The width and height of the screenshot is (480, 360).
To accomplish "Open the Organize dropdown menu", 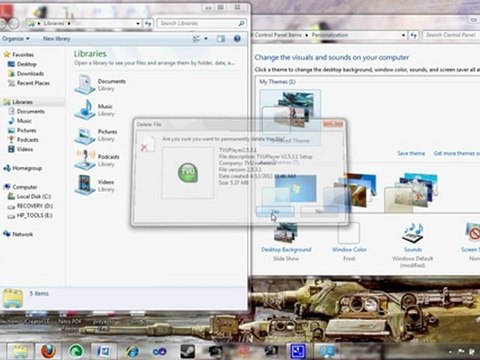I will point(16,39).
